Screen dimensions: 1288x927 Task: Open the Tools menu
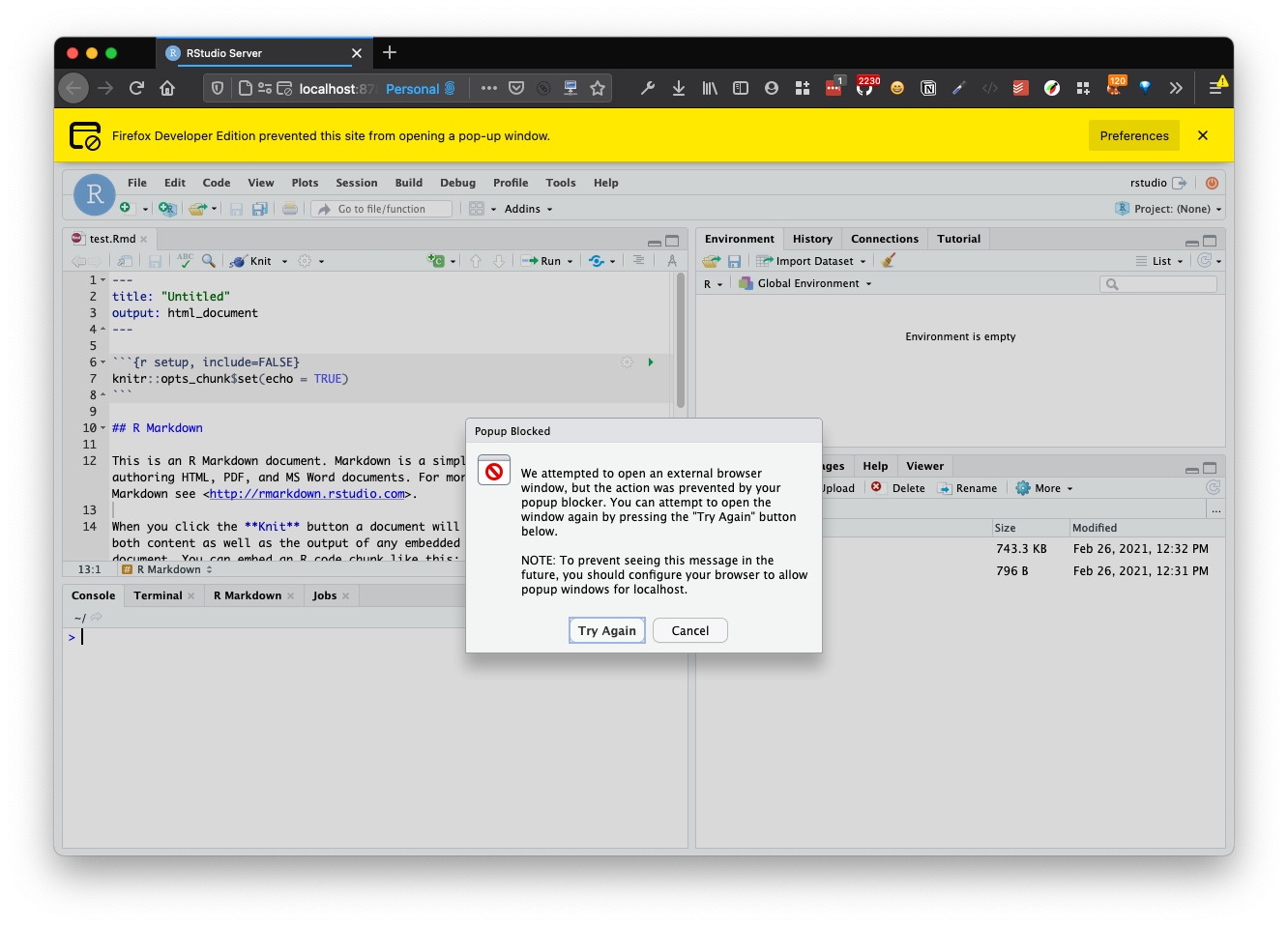tap(561, 183)
